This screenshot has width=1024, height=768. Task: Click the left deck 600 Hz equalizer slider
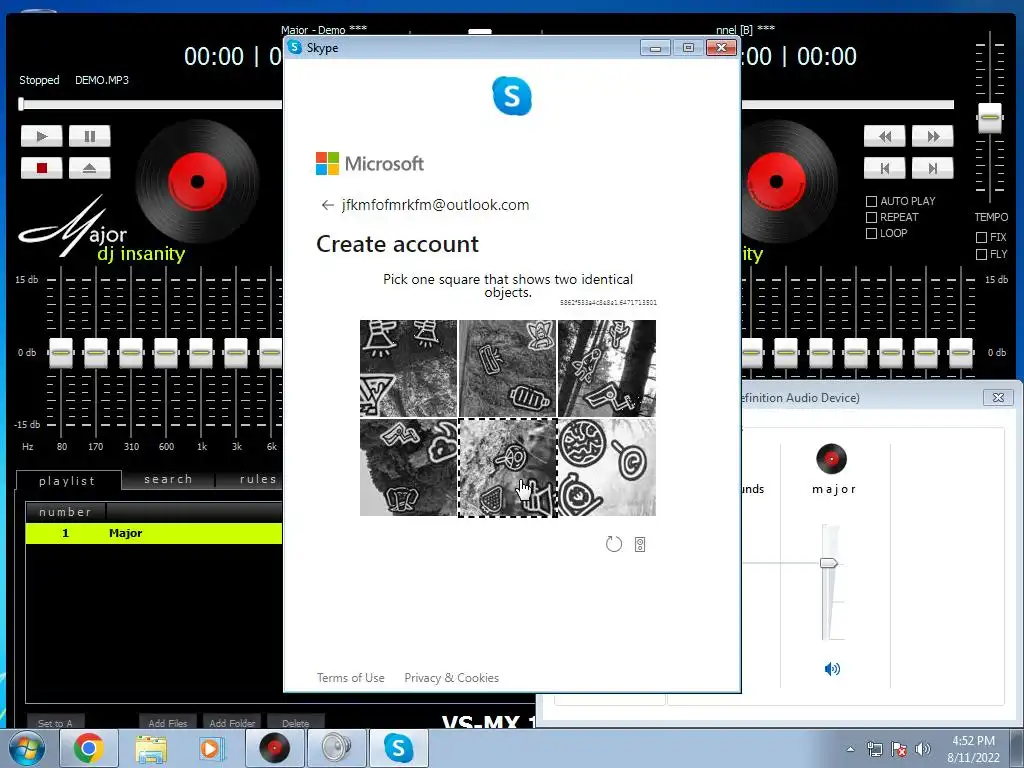click(x=166, y=353)
